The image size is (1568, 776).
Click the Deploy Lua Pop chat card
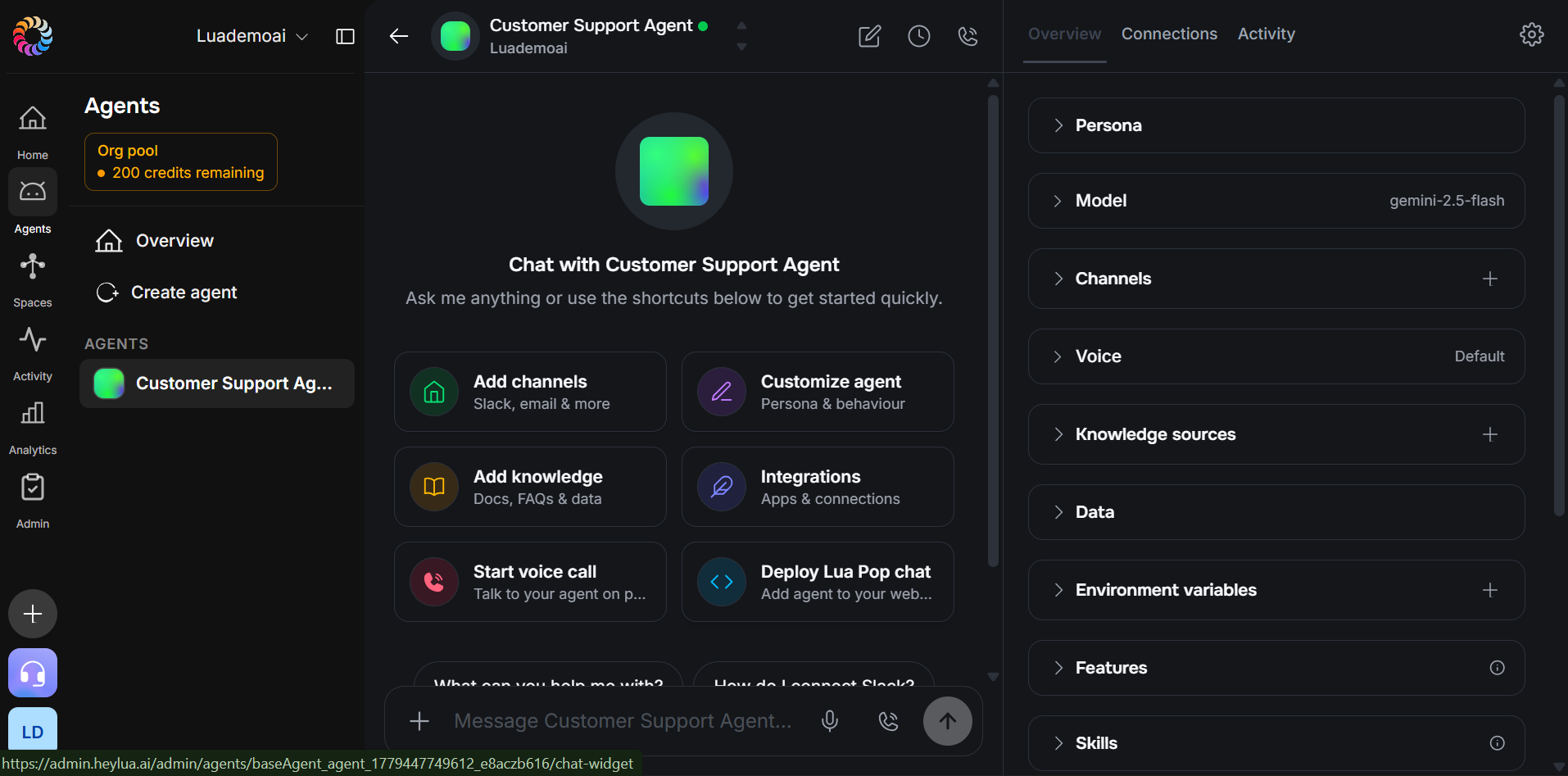(x=818, y=582)
